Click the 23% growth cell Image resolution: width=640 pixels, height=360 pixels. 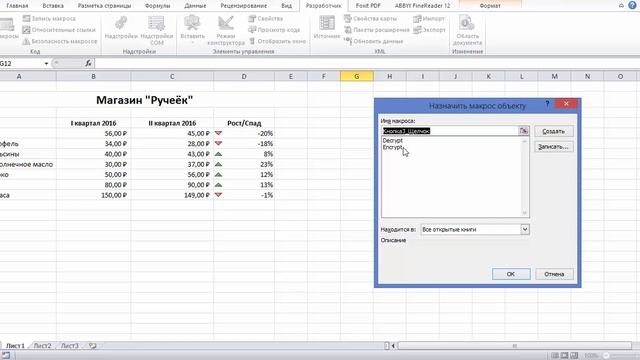[x=244, y=164]
